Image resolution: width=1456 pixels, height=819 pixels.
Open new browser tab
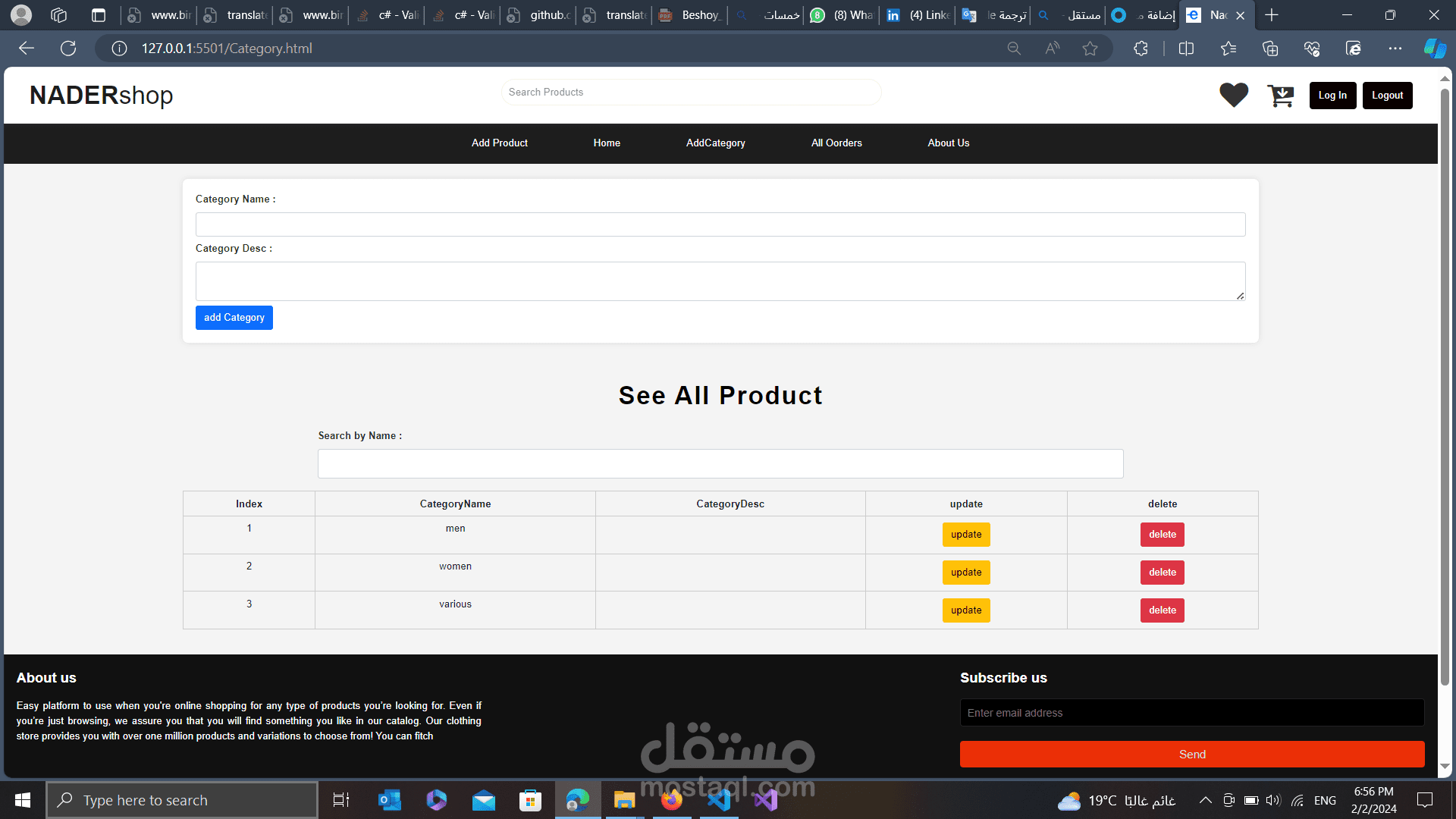click(x=1272, y=15)
